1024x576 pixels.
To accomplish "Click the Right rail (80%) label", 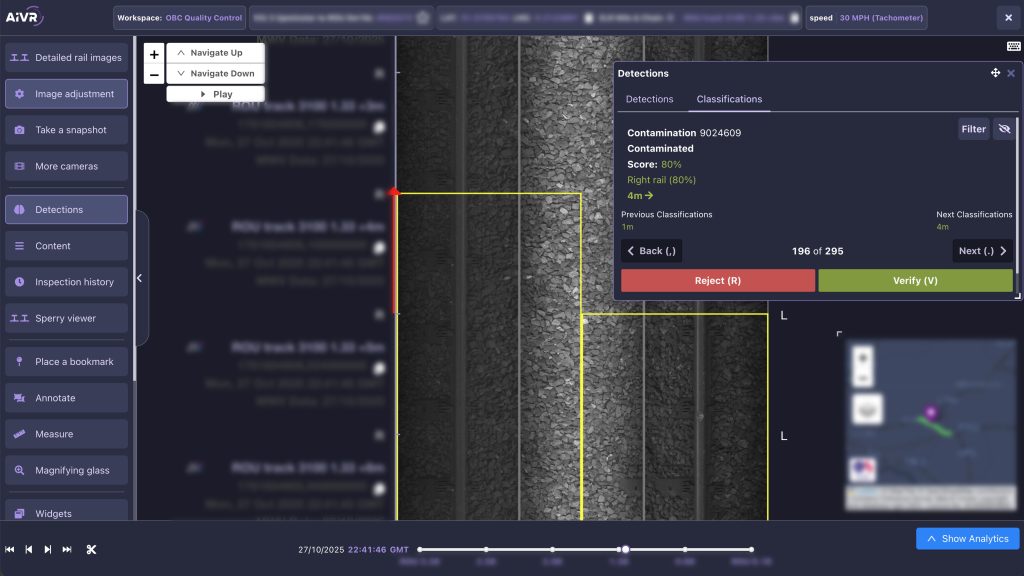I will pyautogui.click(x=661, y=180).
